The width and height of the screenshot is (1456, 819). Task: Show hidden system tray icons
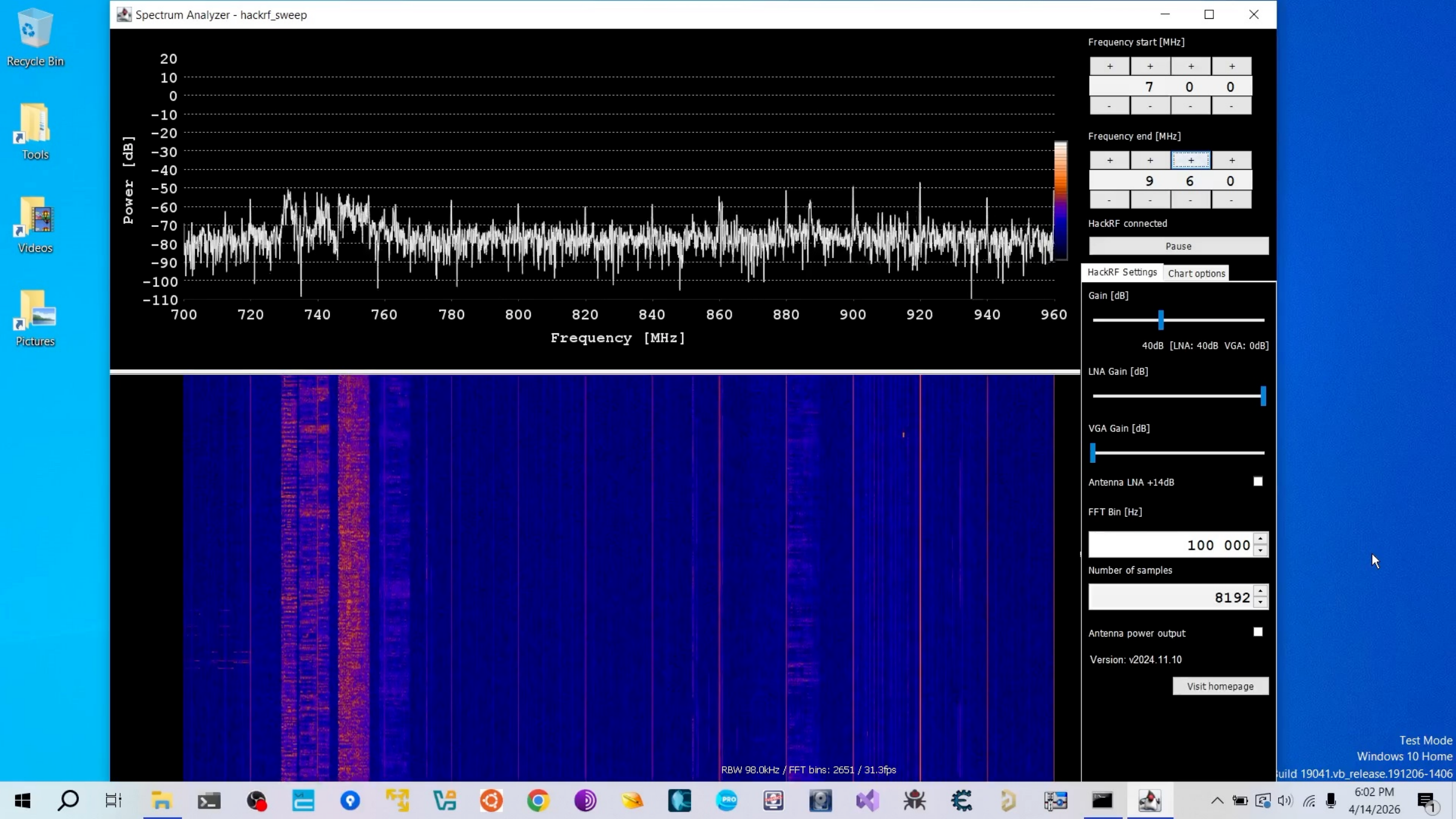[x=1217, y=801]
